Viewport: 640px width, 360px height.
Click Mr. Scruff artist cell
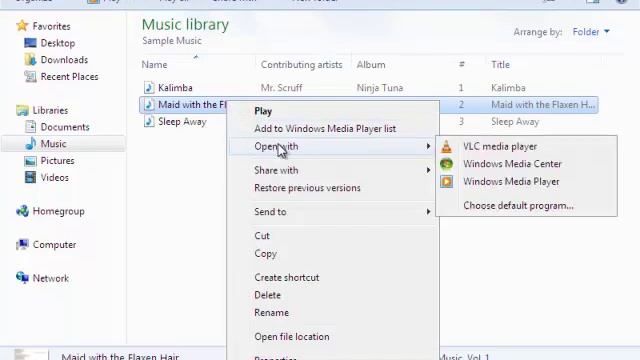click(x=282, y=88)
